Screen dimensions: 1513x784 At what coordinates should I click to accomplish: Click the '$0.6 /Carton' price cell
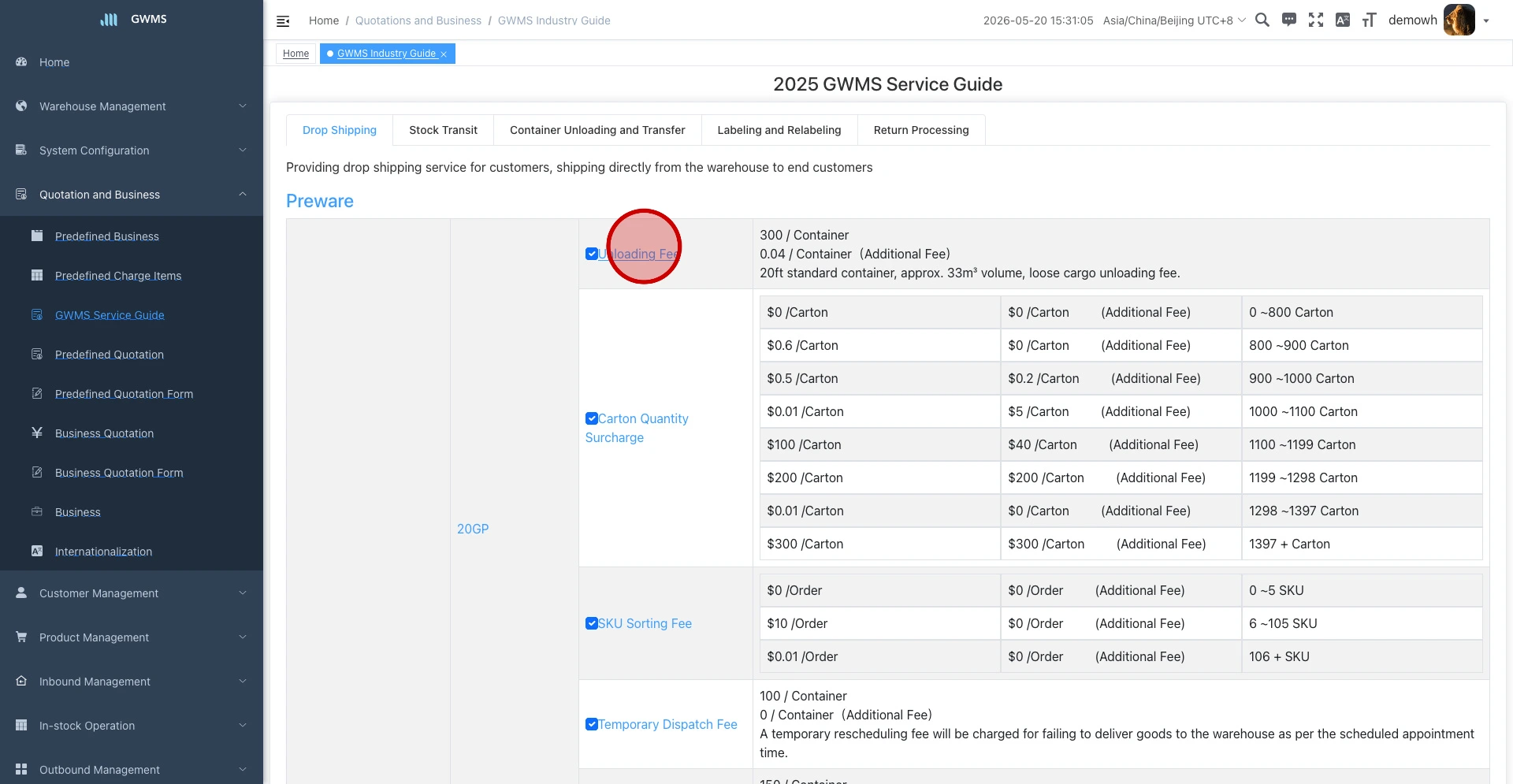coord(879,345)
